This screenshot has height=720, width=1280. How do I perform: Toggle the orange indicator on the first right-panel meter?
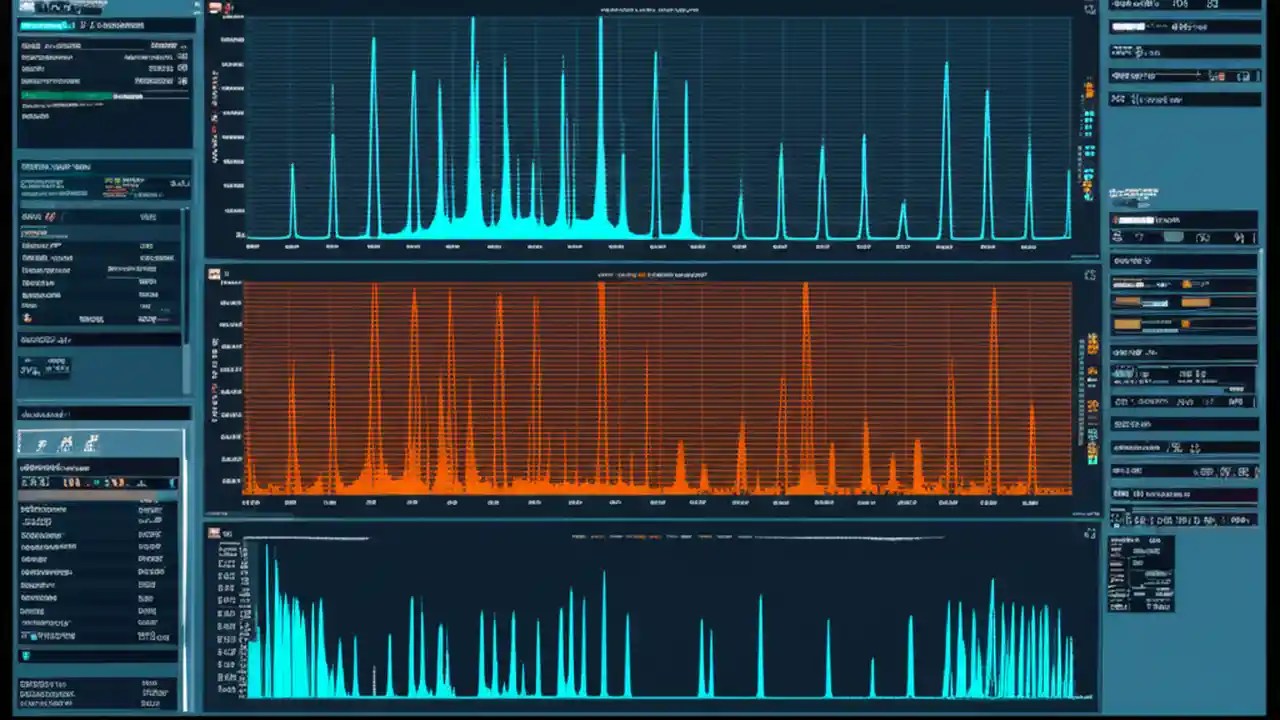1185,284
